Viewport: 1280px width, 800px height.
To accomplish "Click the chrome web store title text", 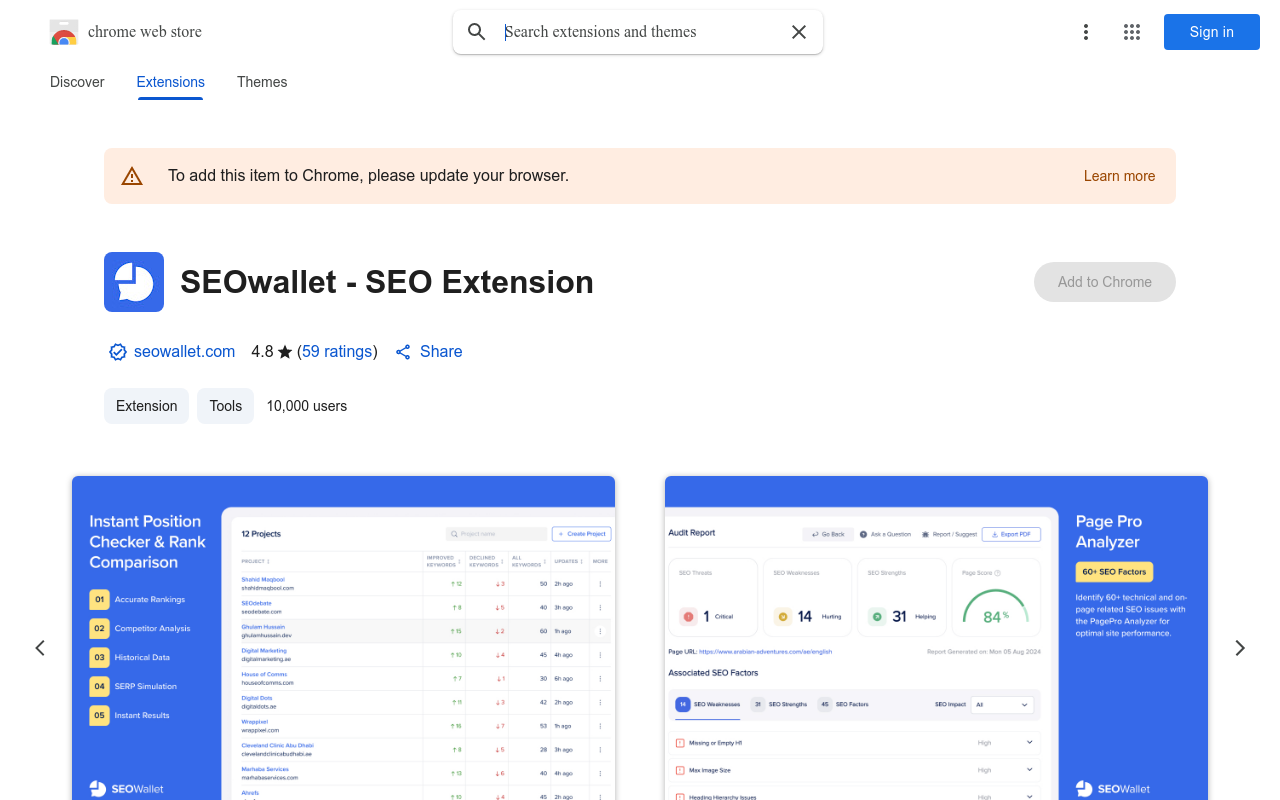I will pyautogui.click(x=145, y=32).
